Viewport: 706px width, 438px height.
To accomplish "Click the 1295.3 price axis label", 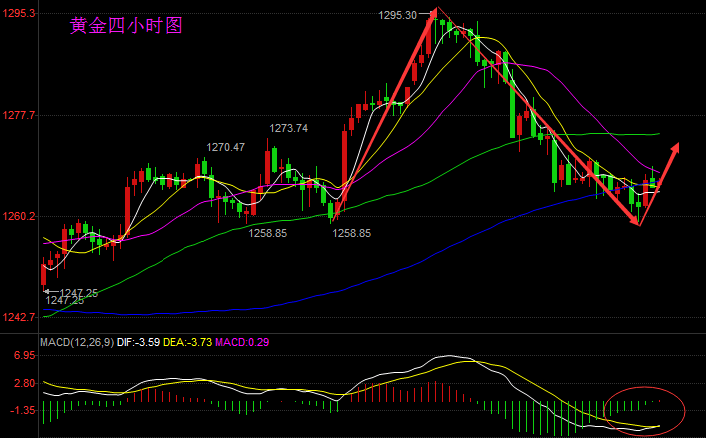I will pyautogui.click(x=18, y=14).
